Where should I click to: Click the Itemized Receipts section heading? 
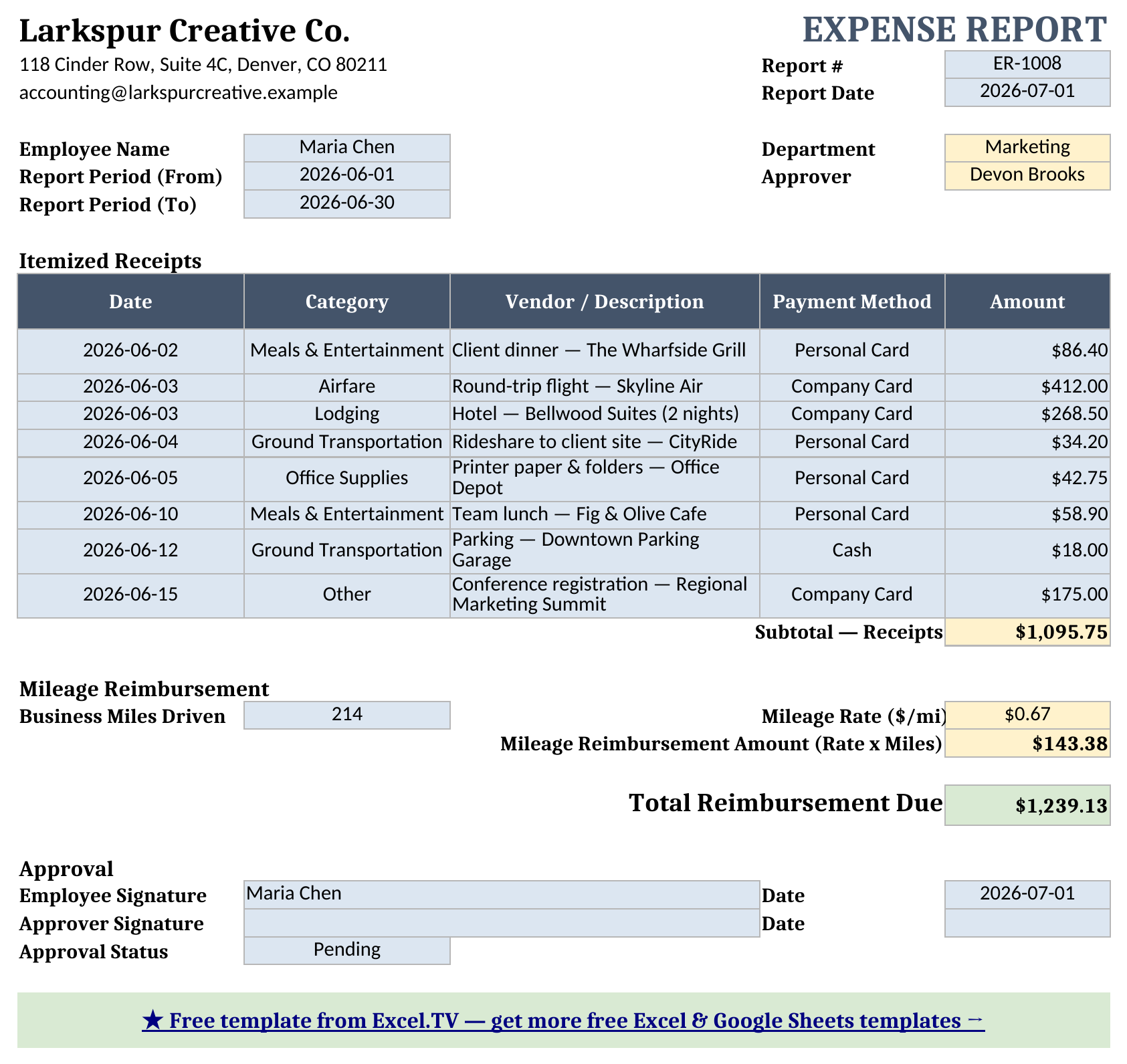[110, 261]
